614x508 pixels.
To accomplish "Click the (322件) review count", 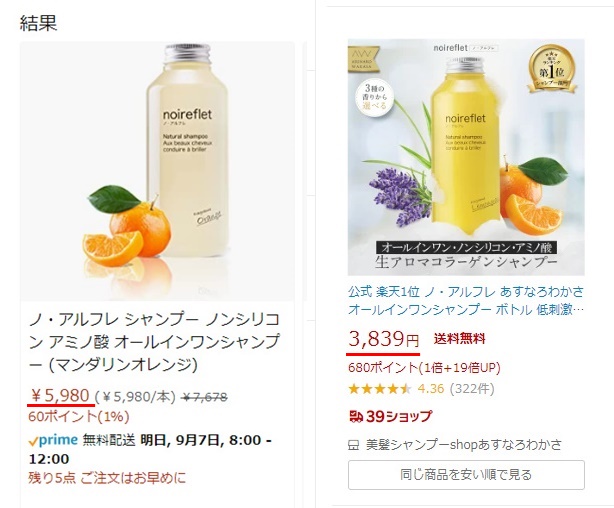I will coord(472,389).
